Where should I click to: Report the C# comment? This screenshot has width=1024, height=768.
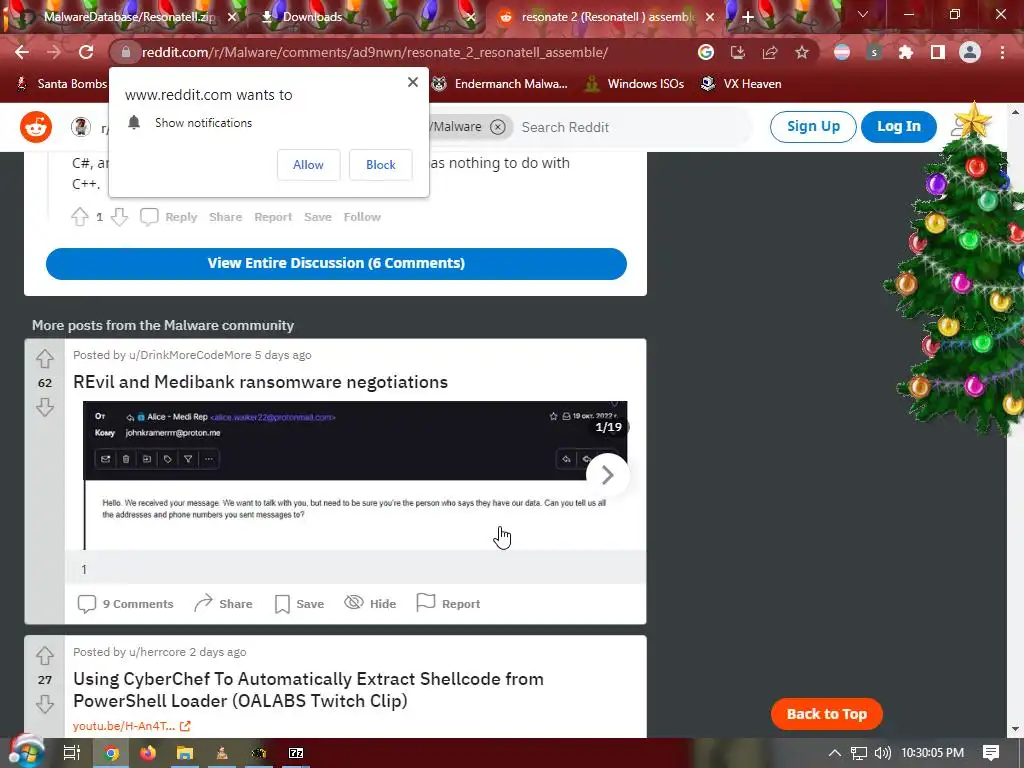click(x=273, y=217)
